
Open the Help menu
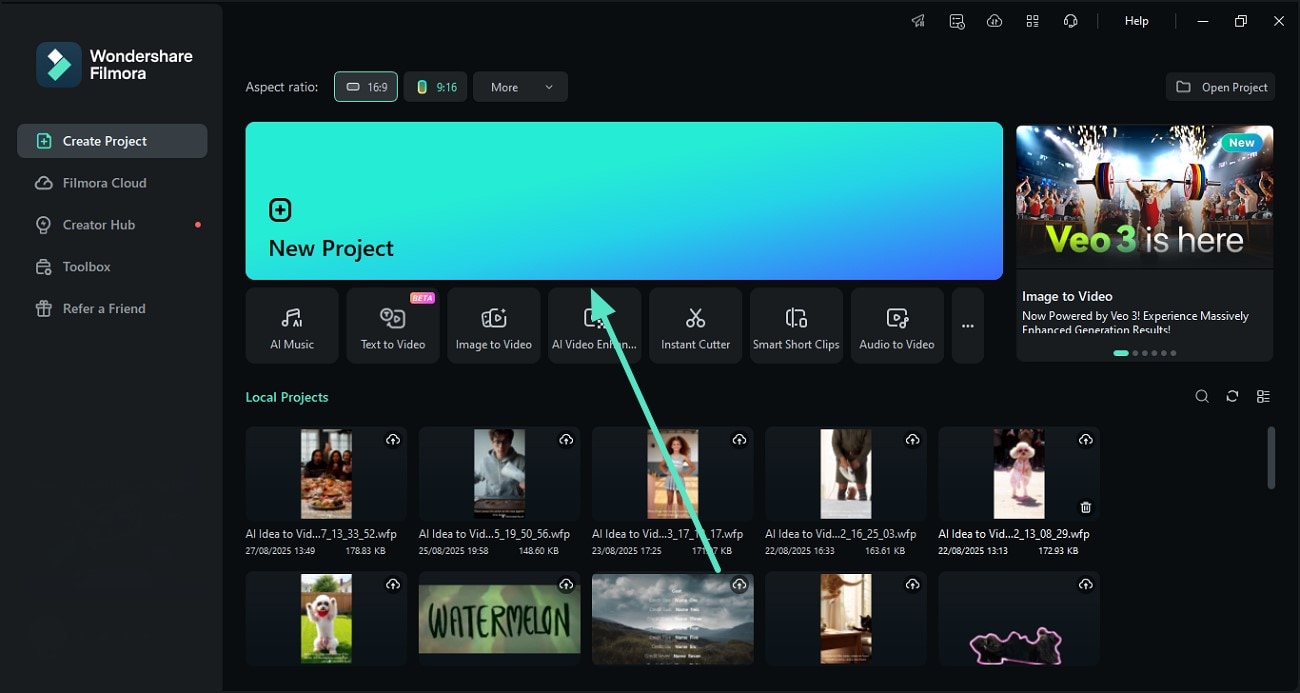pyautogui.click(x=1137, y=21)
